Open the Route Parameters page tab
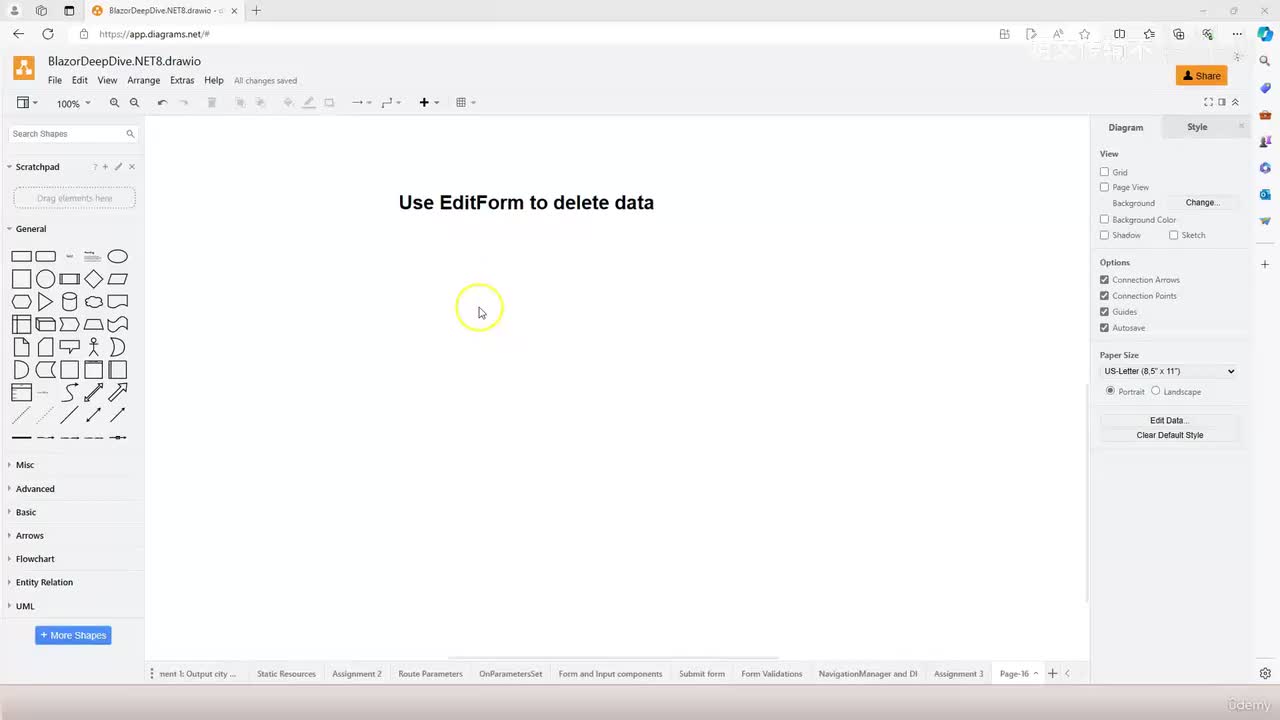 tap(430, 674)
